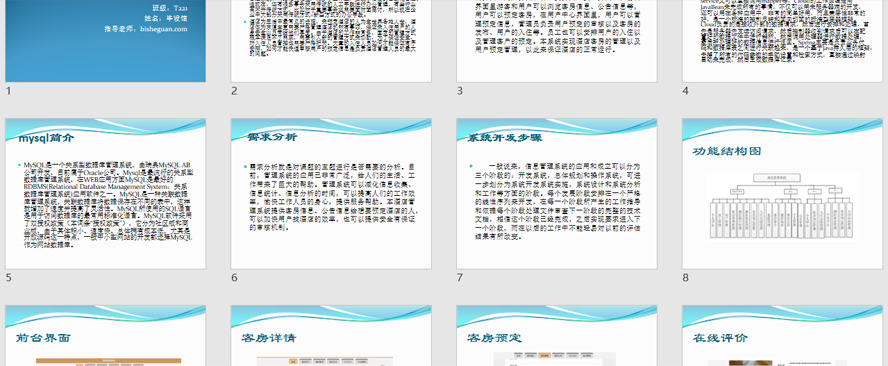The image size is (888, 366).
Task: Open the 客房预定 slide thumbnail
Action: (557, 335)
